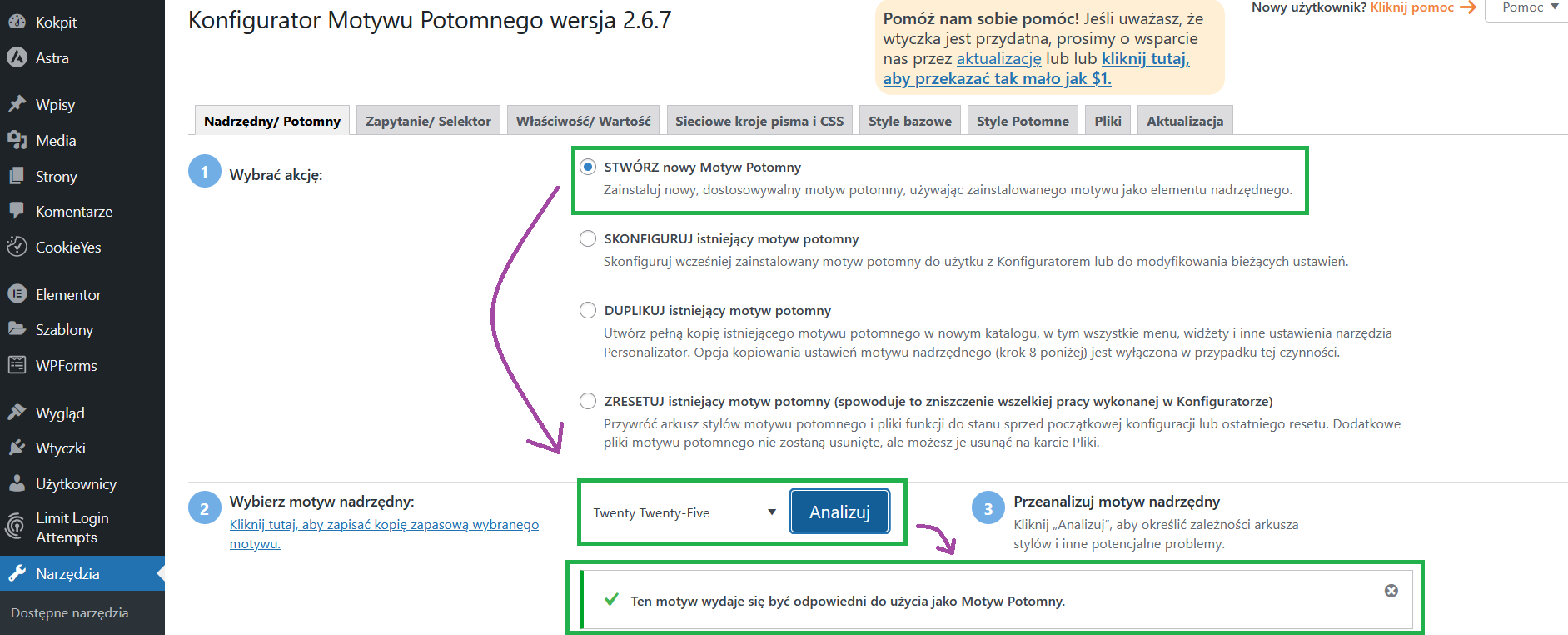Open Użytkownicy menu label
The image size is (1568, 635).
click(x=76, y=484)
